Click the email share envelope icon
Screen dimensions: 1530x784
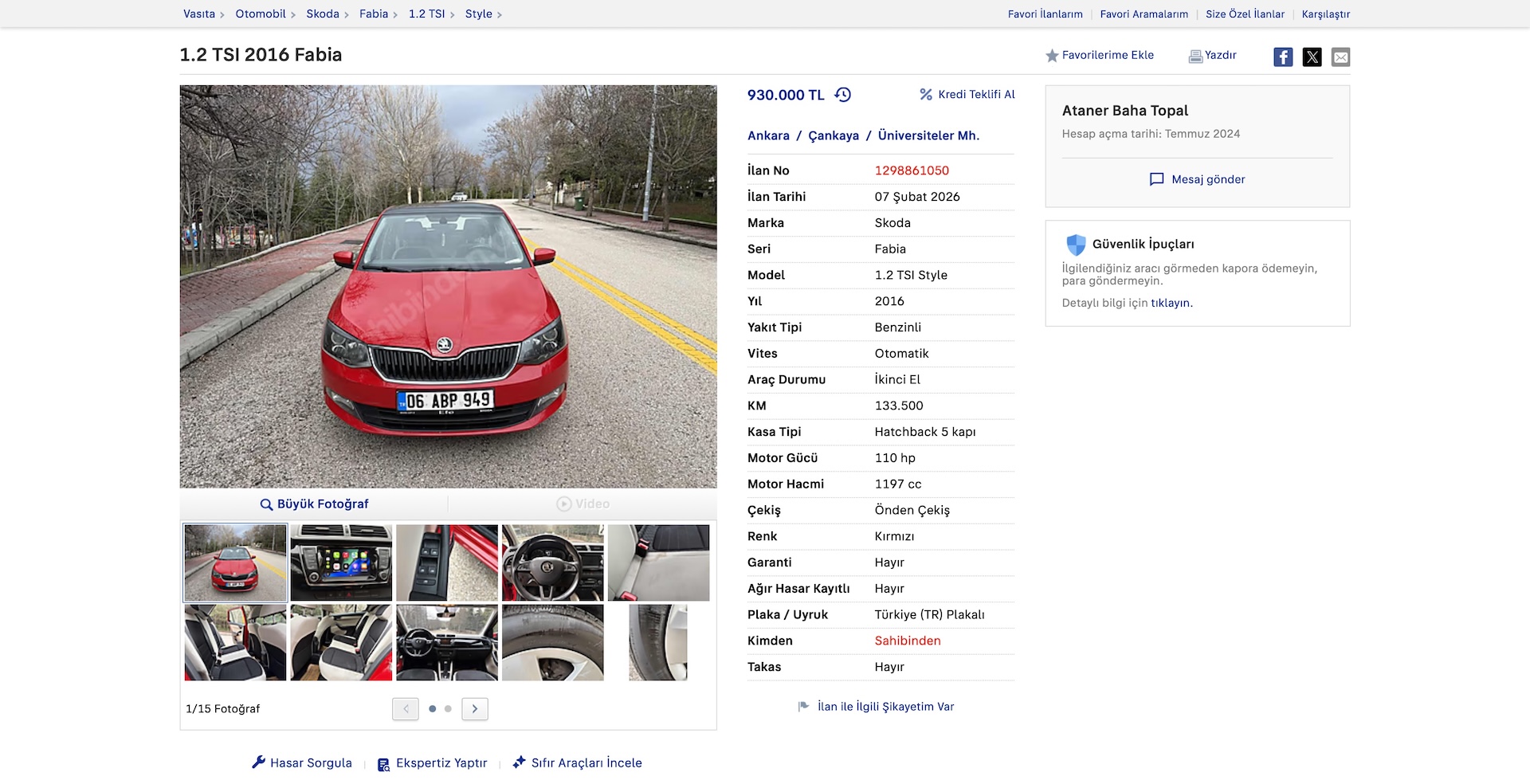click(x=1340, y=57)
